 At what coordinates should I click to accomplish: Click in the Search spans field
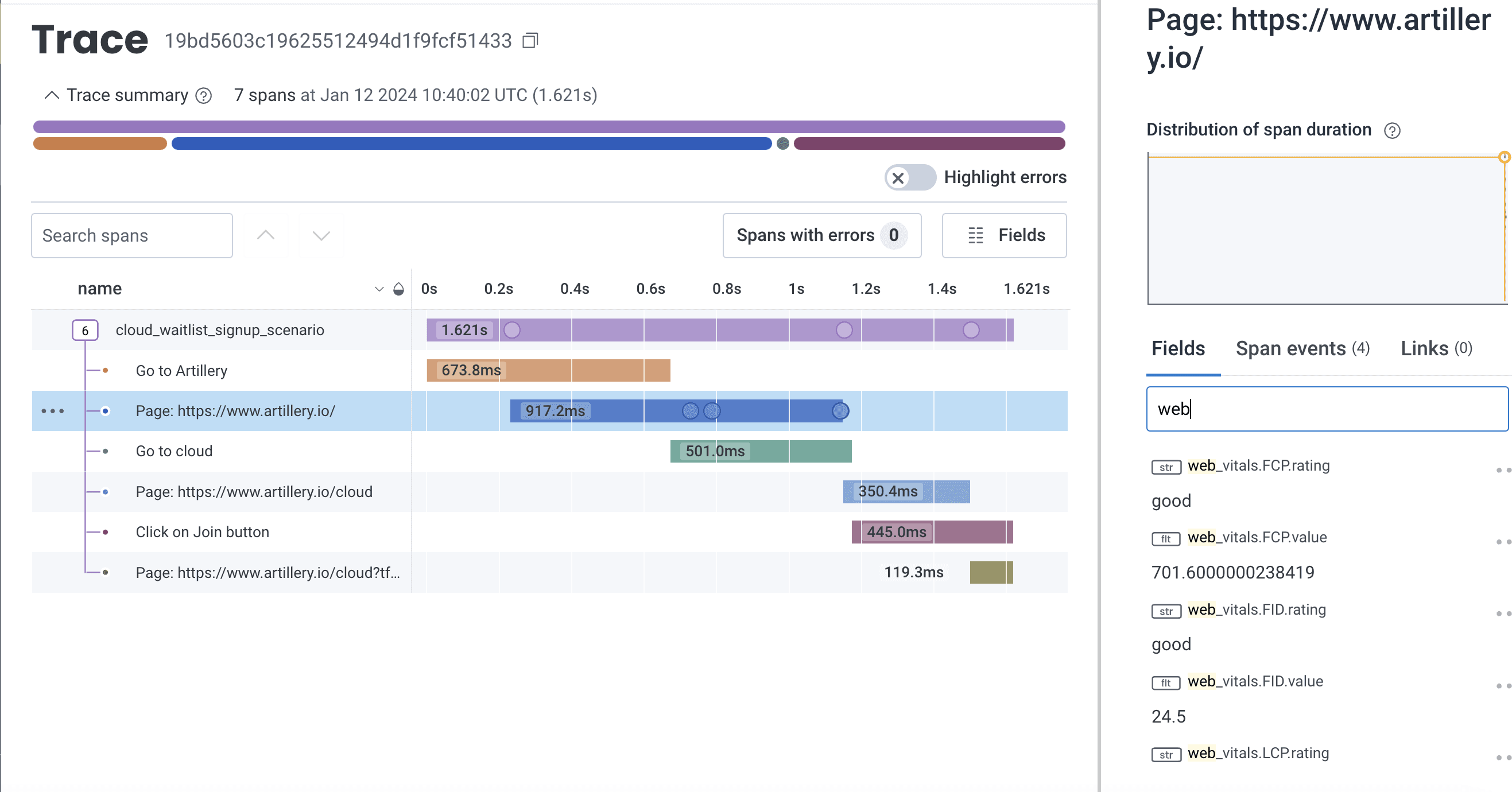pos(132,235)
